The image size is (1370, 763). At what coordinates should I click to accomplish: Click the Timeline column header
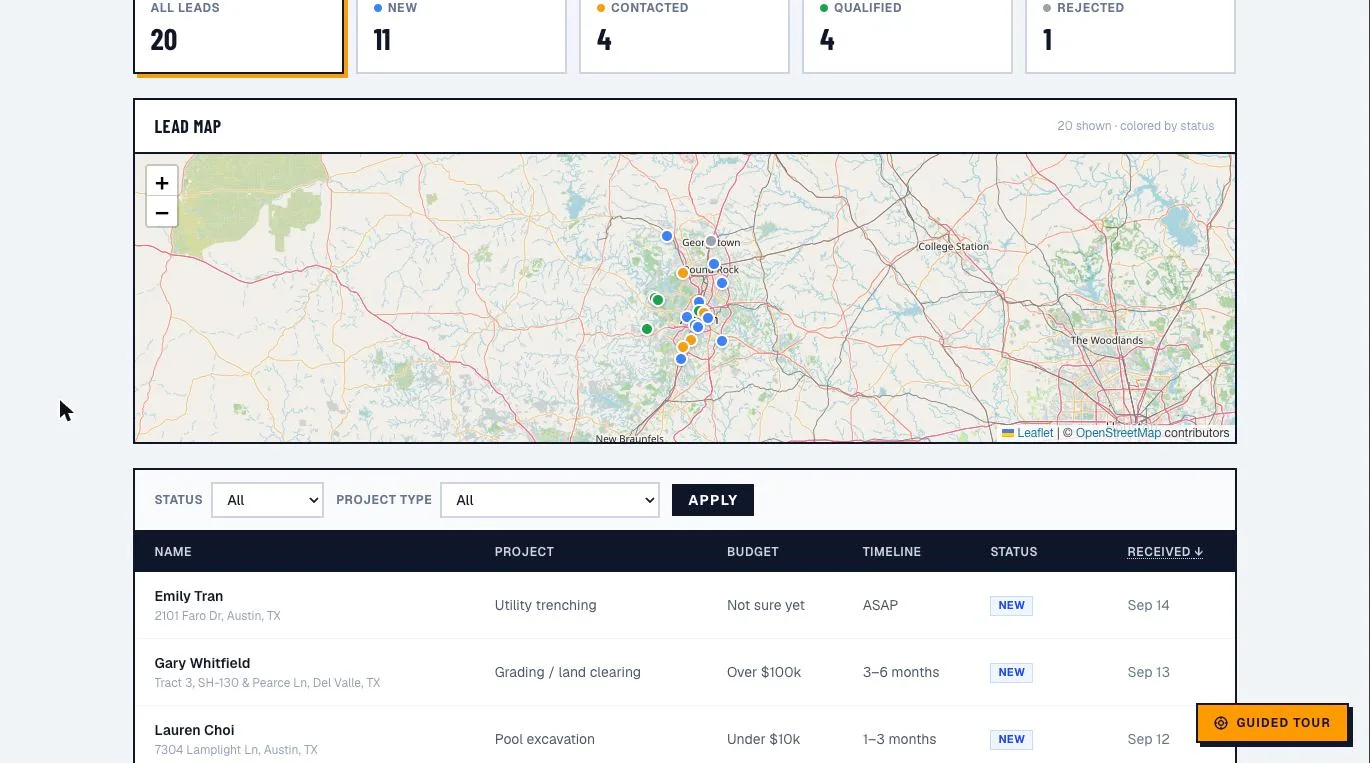tap(892, 552)
